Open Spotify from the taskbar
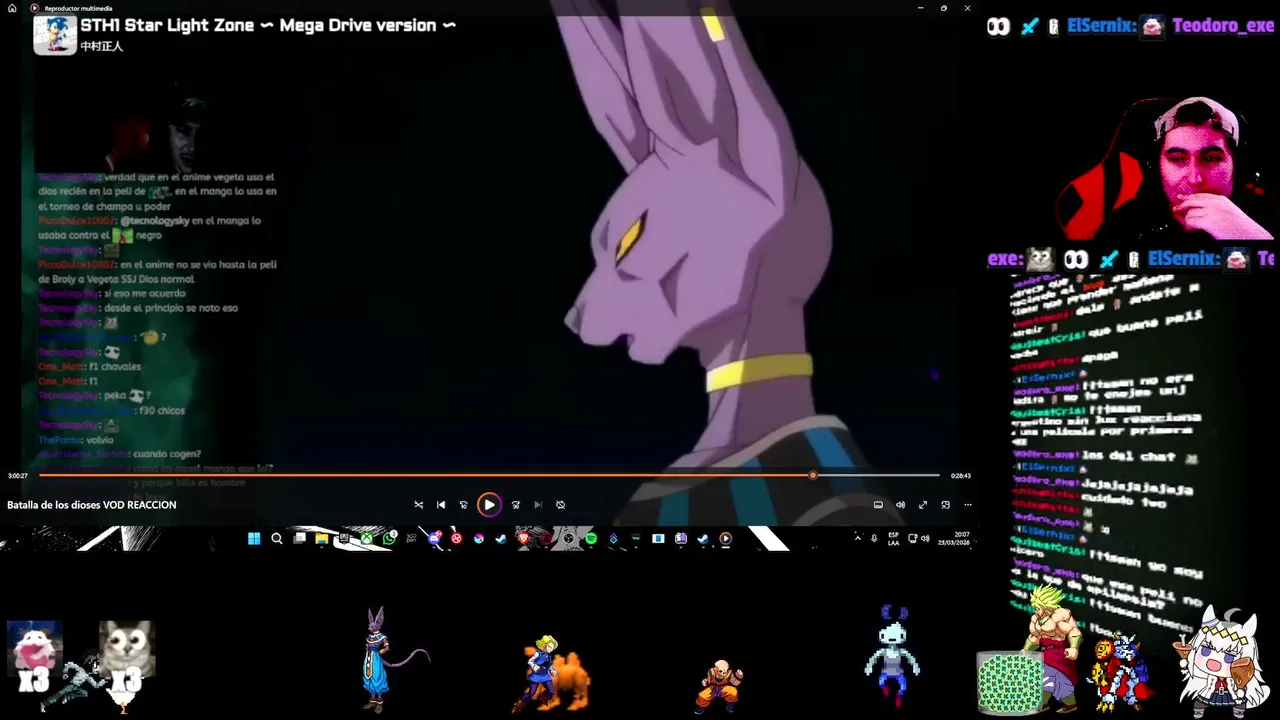Image resolution: width=1280 pixels, height=720 pixels. pyautogui.click(x=591, y=538)
